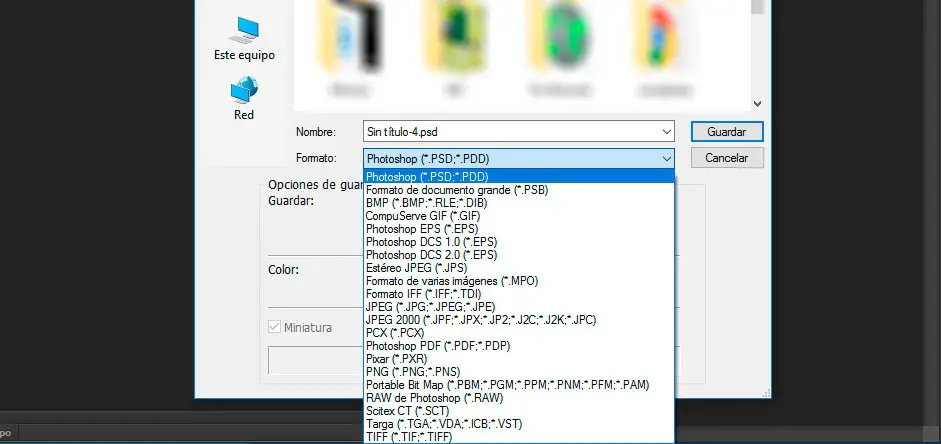
Task: Choose JPEG 2000 format option
Action: (519, 320)
